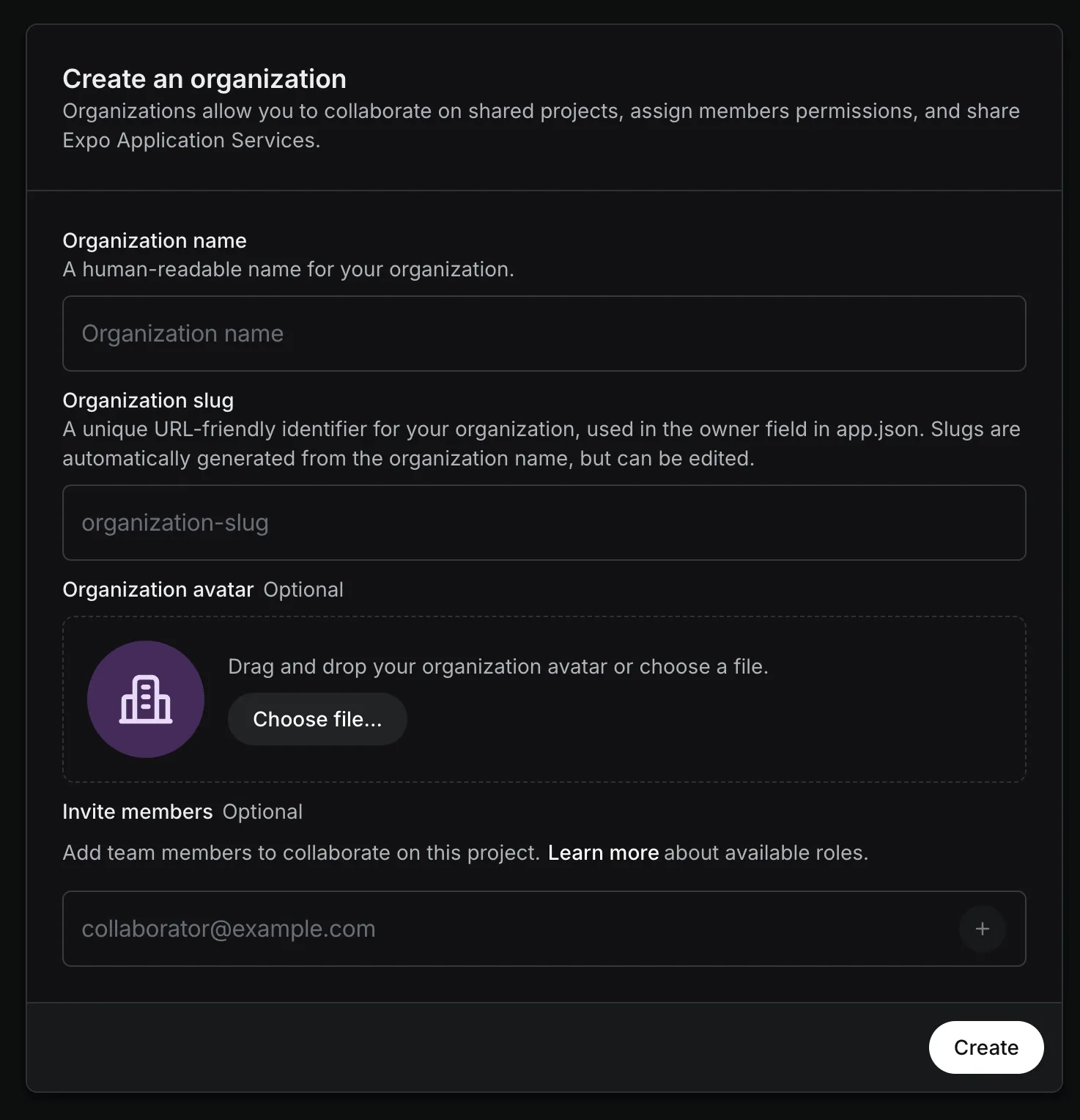
Task: Click the "Invite members" label
Action: pos(138,811)
